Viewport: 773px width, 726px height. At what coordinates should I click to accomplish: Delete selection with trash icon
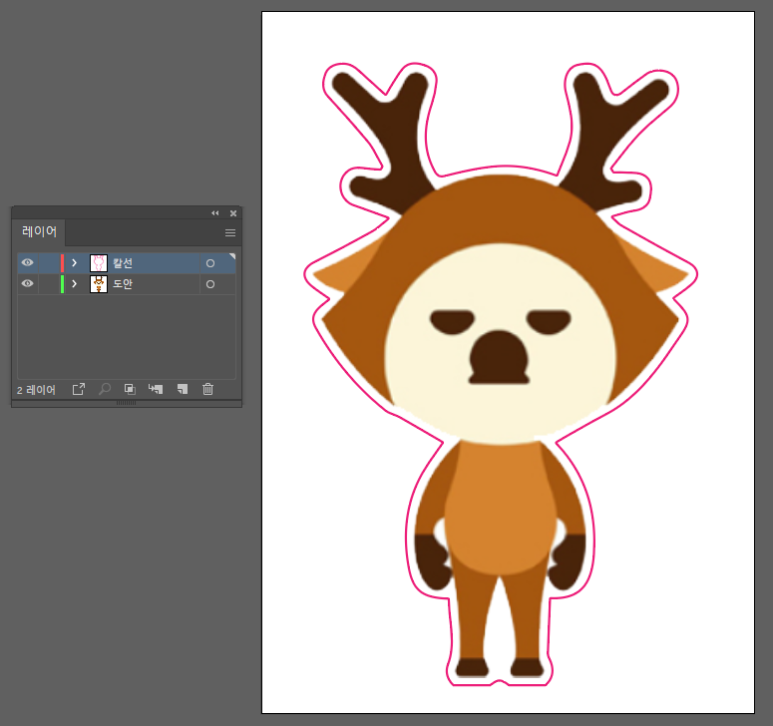(x=208, y=389)
